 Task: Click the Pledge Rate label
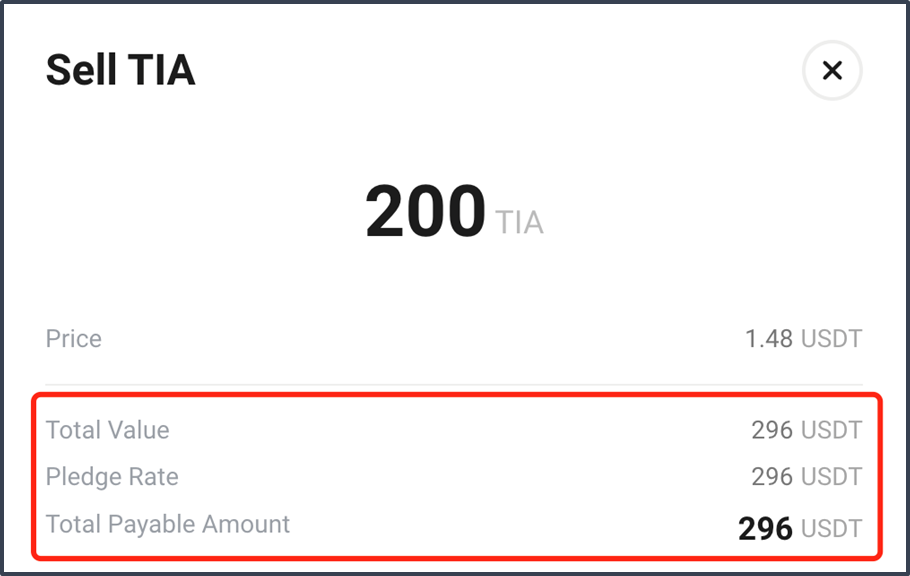pos(112,477)
